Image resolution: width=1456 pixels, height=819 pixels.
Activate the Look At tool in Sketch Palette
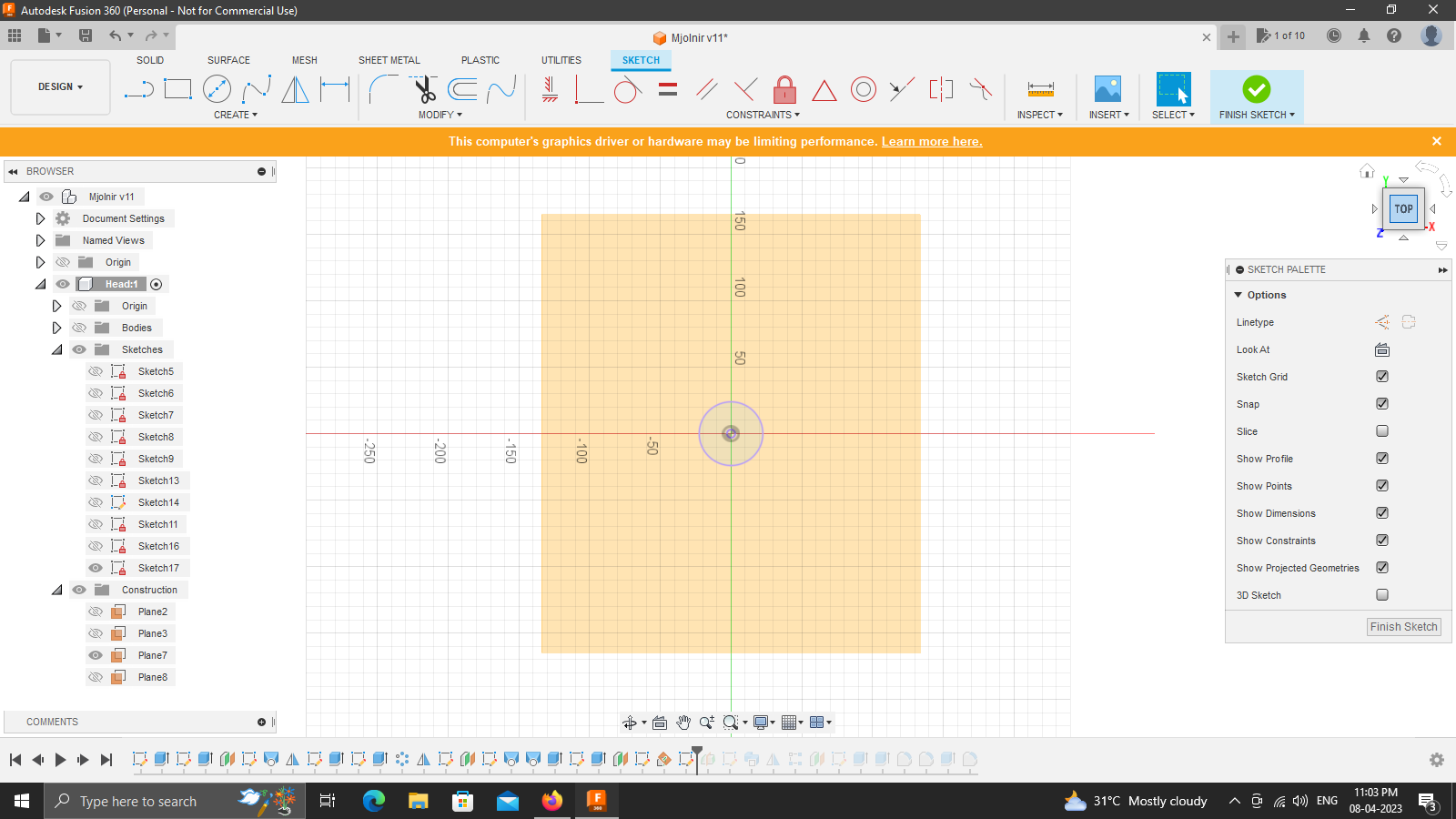click(1381, 349)
